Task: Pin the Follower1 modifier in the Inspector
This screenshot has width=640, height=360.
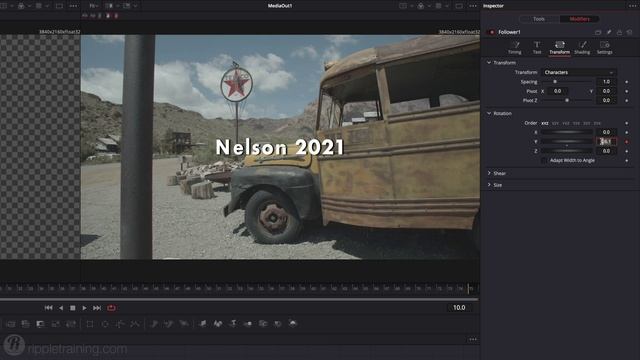Action: (609, 32)
